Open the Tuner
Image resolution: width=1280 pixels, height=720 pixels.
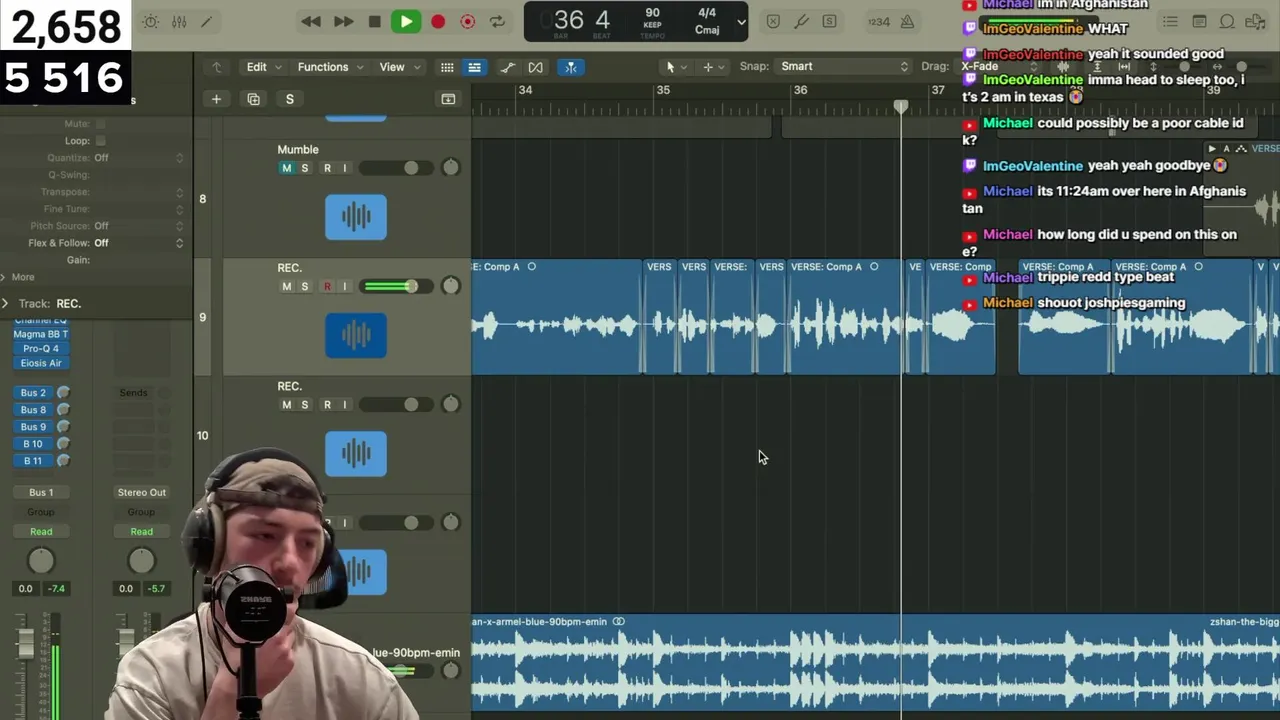point(801,22)
